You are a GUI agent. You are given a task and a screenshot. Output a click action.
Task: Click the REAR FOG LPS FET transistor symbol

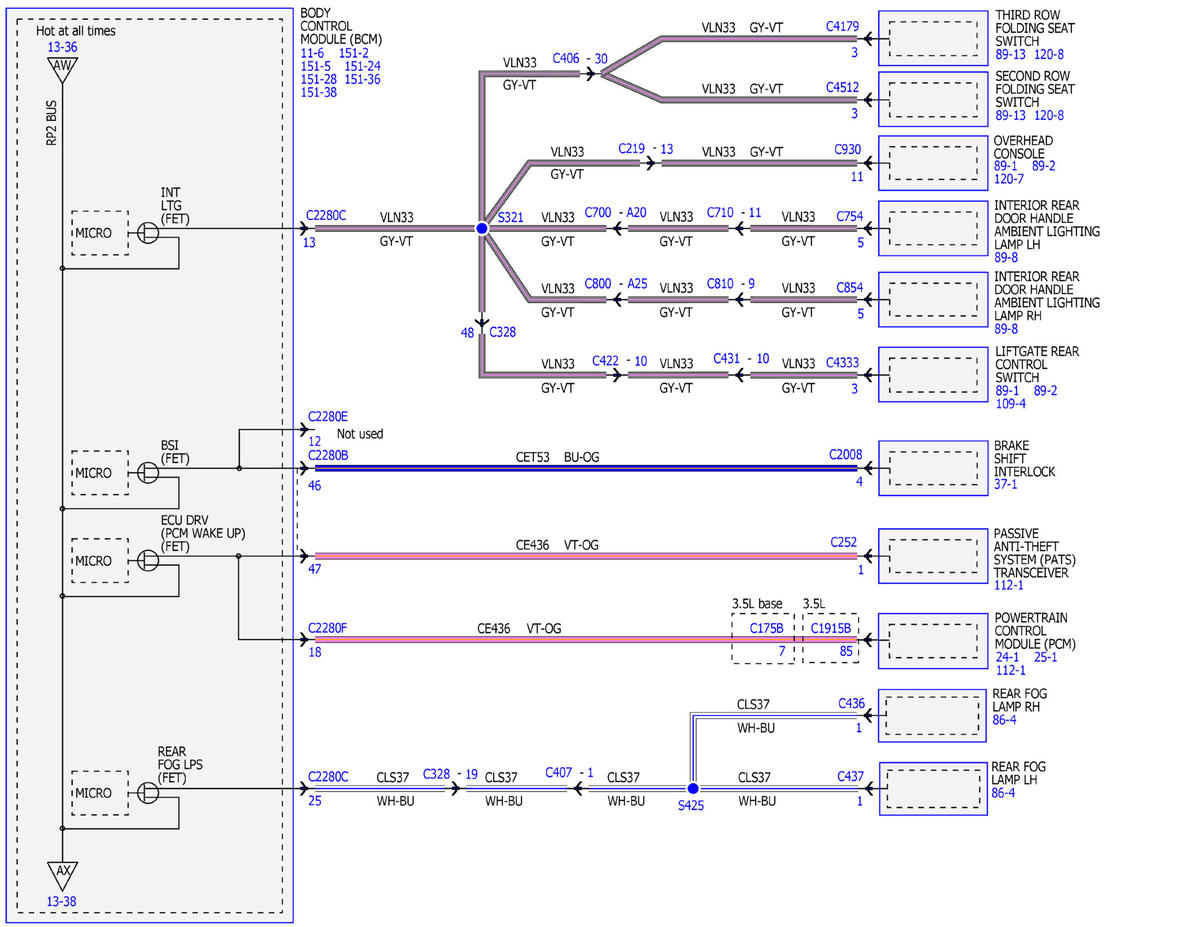tap(148, 793)
